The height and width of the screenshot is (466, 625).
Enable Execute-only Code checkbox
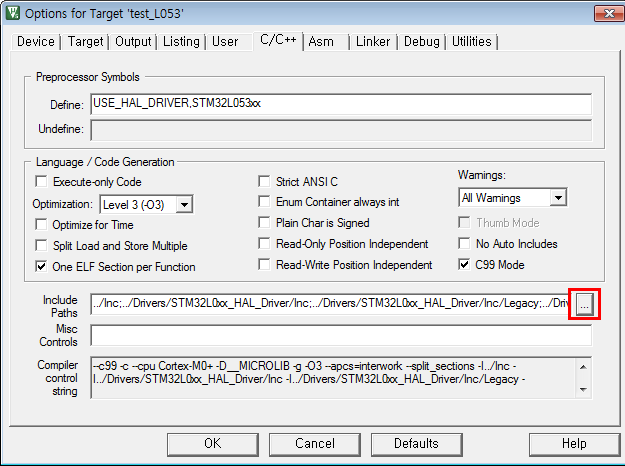pos(41,181)
